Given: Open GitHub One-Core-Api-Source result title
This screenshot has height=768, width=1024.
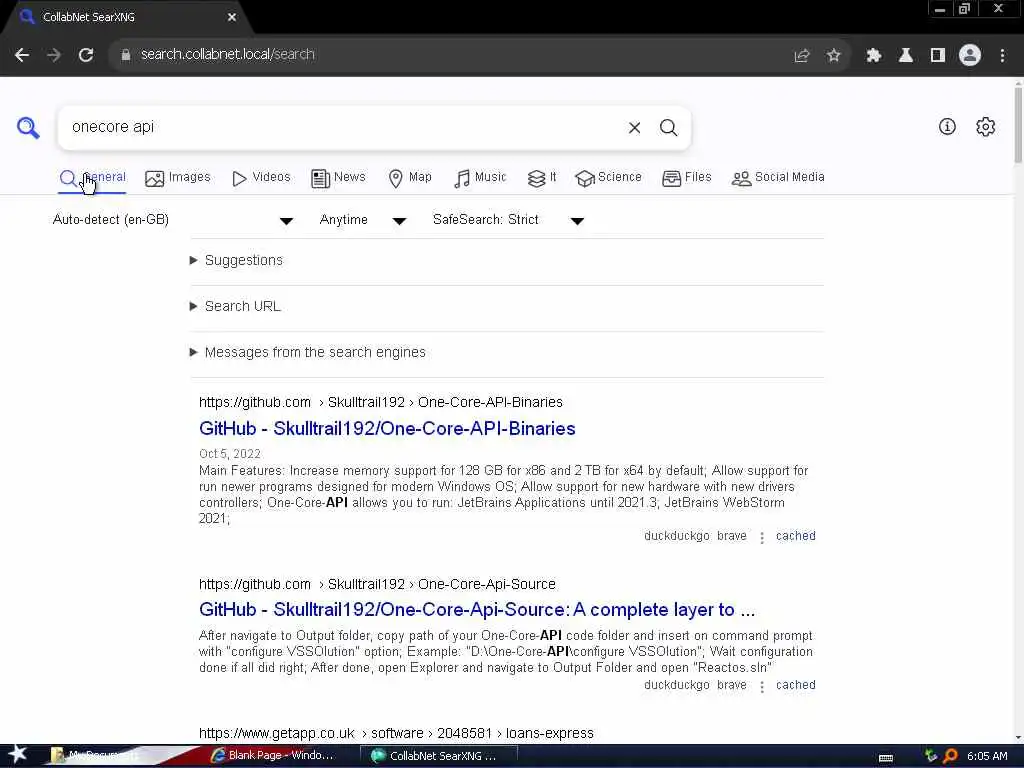Looking at the screenshot, I should pos(477,610).
